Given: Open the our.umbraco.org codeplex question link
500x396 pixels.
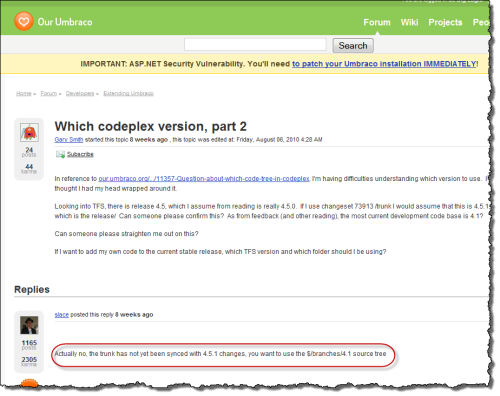Looking at the screenshot, I should pyautogui.click(x=204, y=179).
